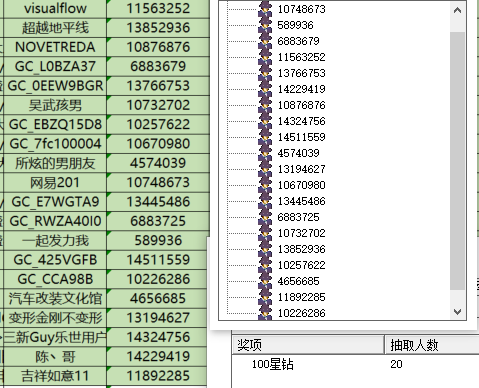Click the avatar icon beside 10226286 in list
The height and width of the screenshot is (388, 479).
click(x=265, y=313)
